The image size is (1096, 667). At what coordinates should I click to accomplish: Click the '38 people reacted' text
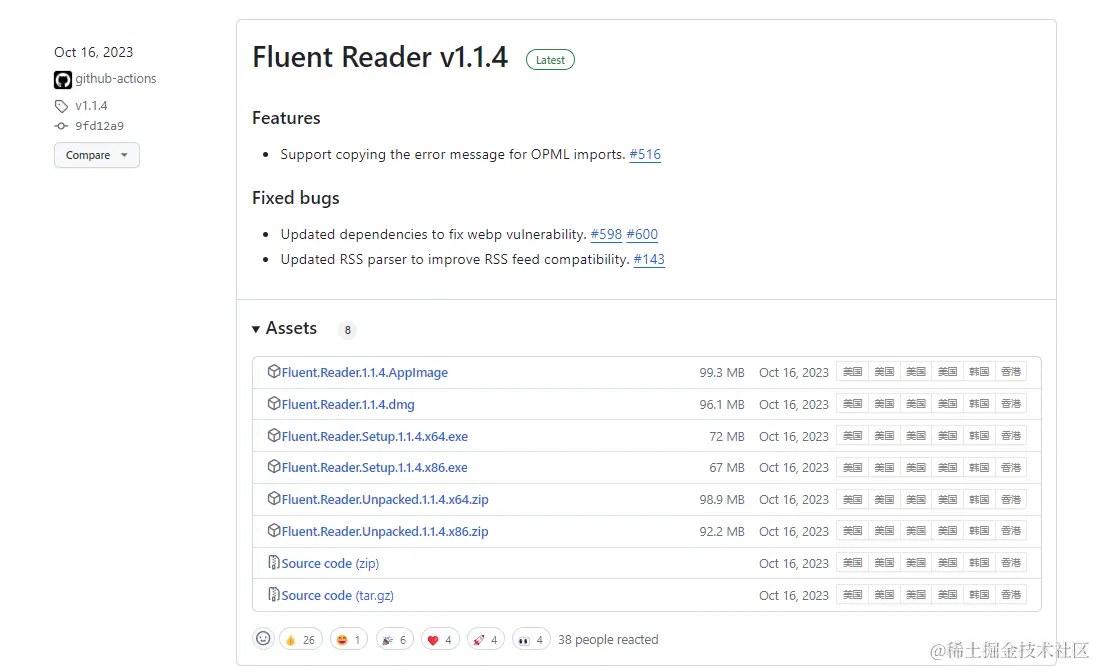[x=608, y=640]
